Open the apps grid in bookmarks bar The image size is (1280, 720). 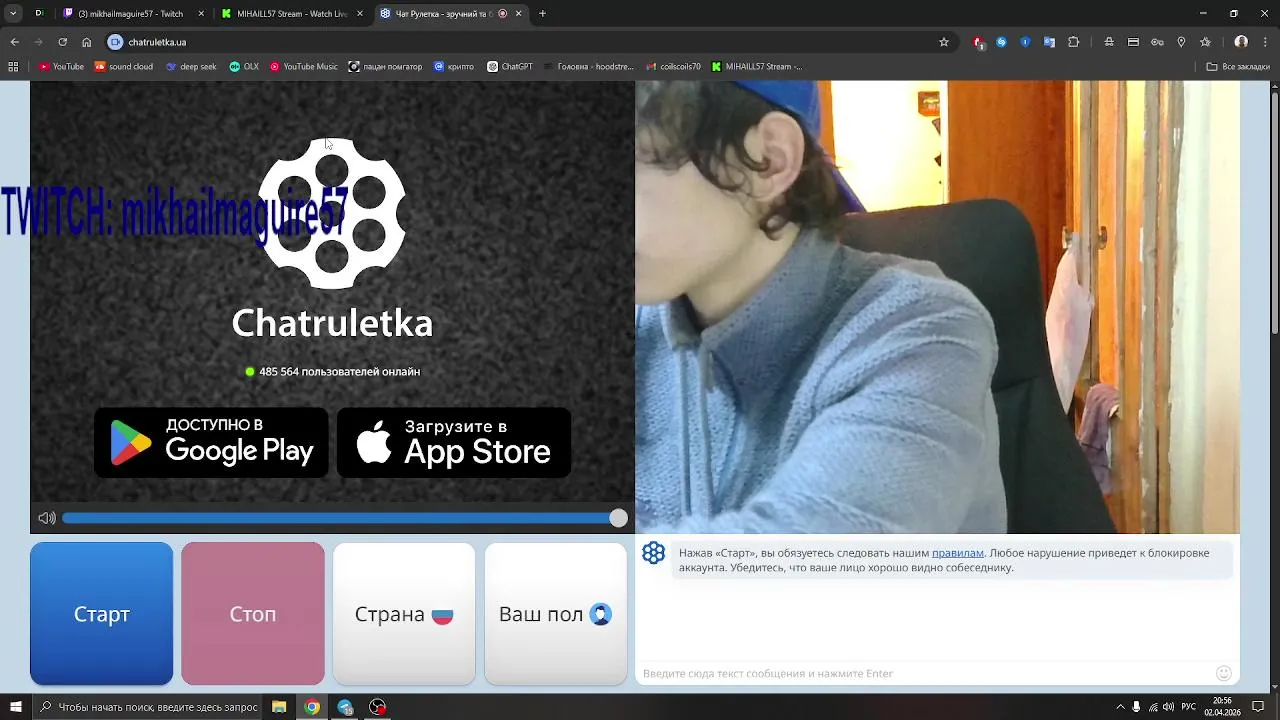pos(13,67)
